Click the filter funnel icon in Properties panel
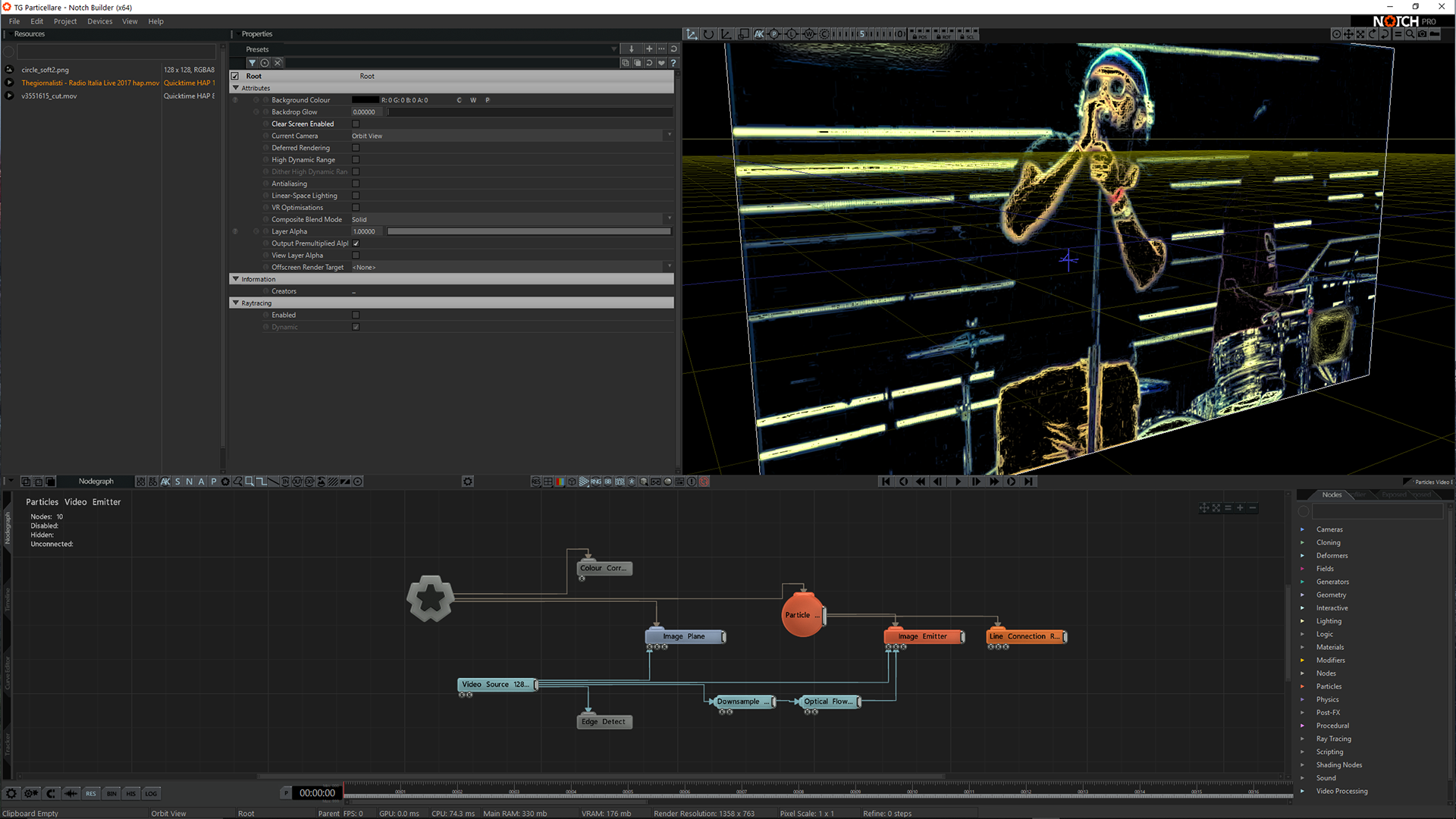1456x819 pixels. pyautogui.click(x=252, y=63)
